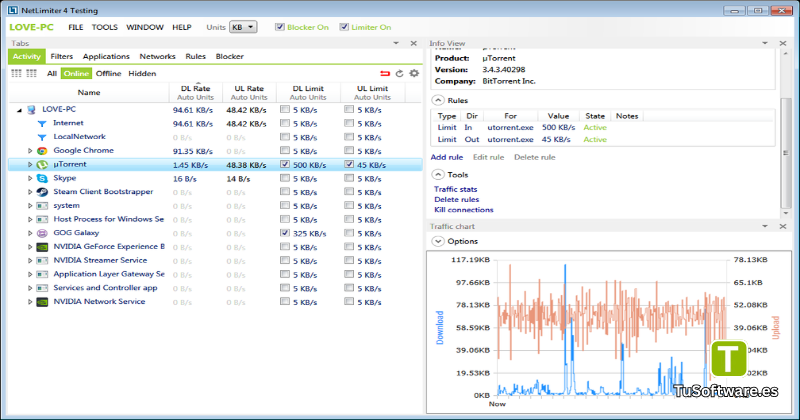Click Kill connections link

point(464,210)
